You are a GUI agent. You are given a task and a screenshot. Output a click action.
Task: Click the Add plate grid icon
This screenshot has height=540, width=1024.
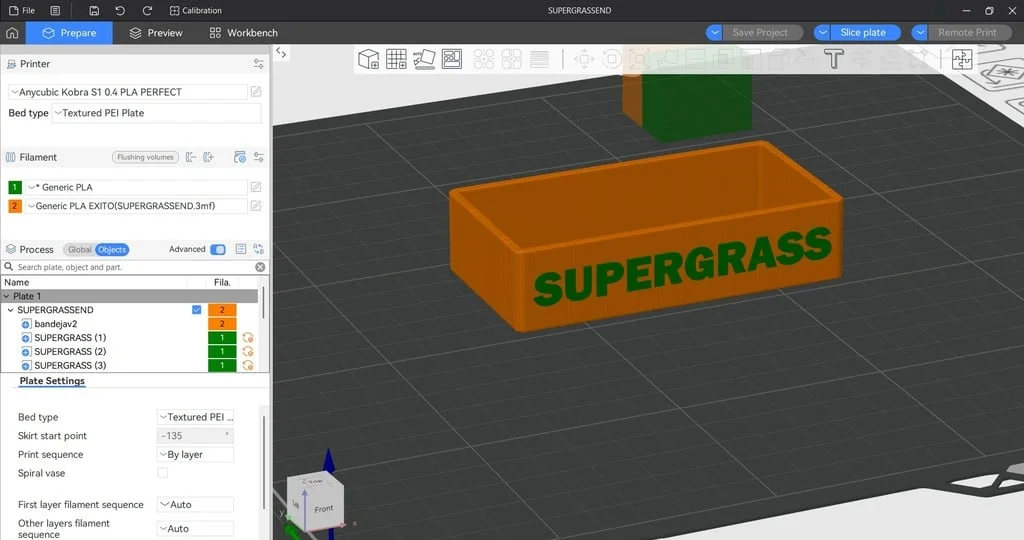coord(396,59)
